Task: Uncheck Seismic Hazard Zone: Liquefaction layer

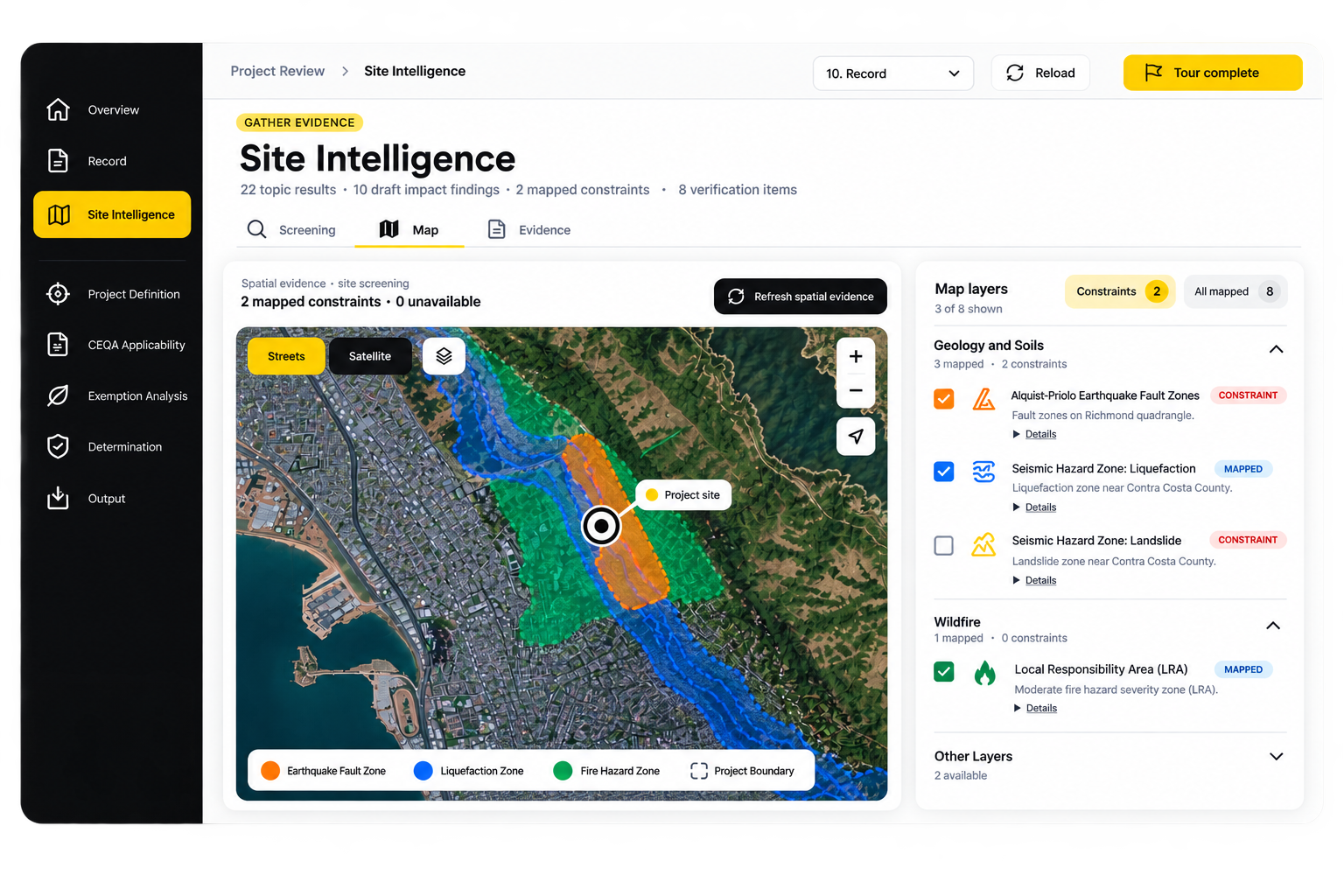Action: click(x=943, y=472)
